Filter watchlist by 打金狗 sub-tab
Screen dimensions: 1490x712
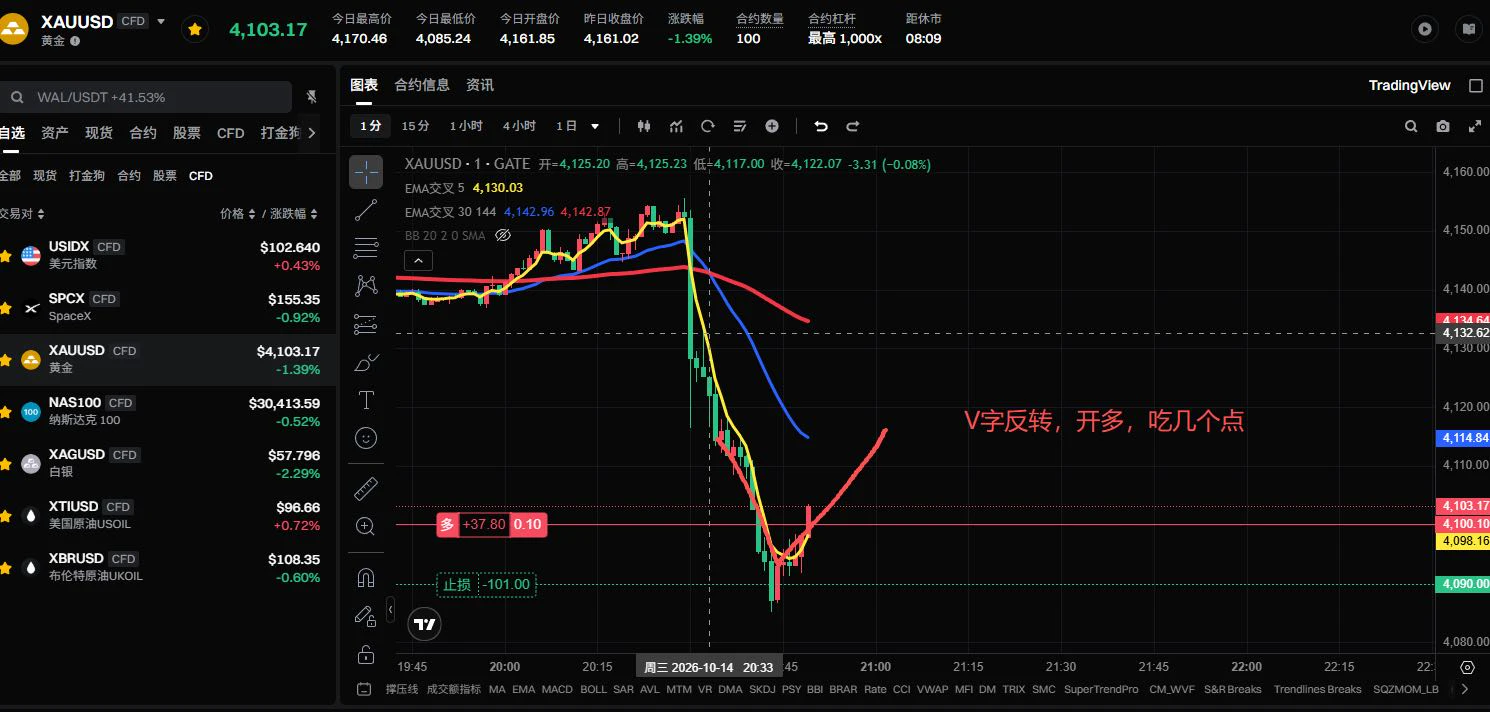(x=87, y=176)
